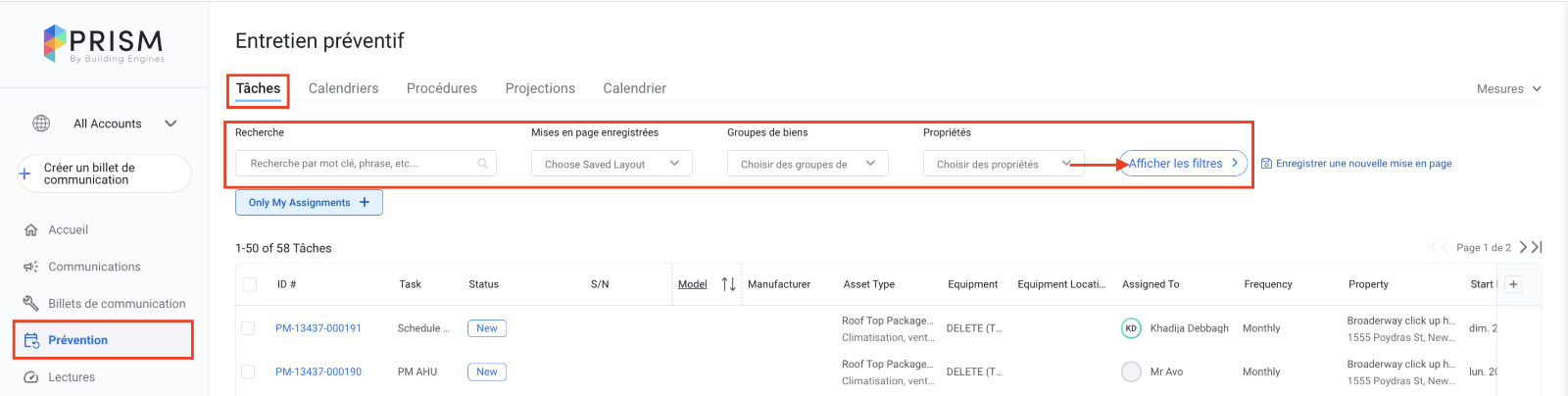Click the search magnifier icon

(482, 164)
